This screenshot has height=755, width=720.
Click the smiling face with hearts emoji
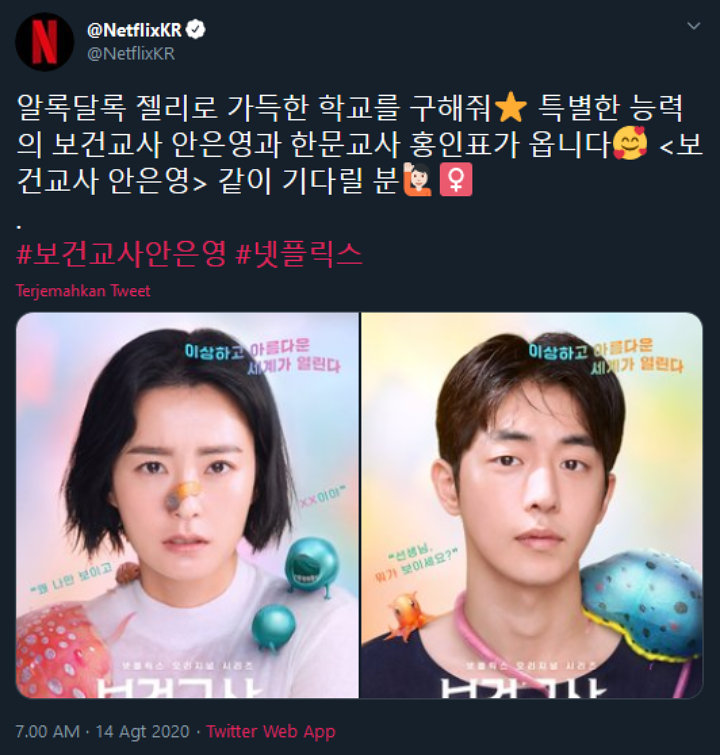(630, 143)
